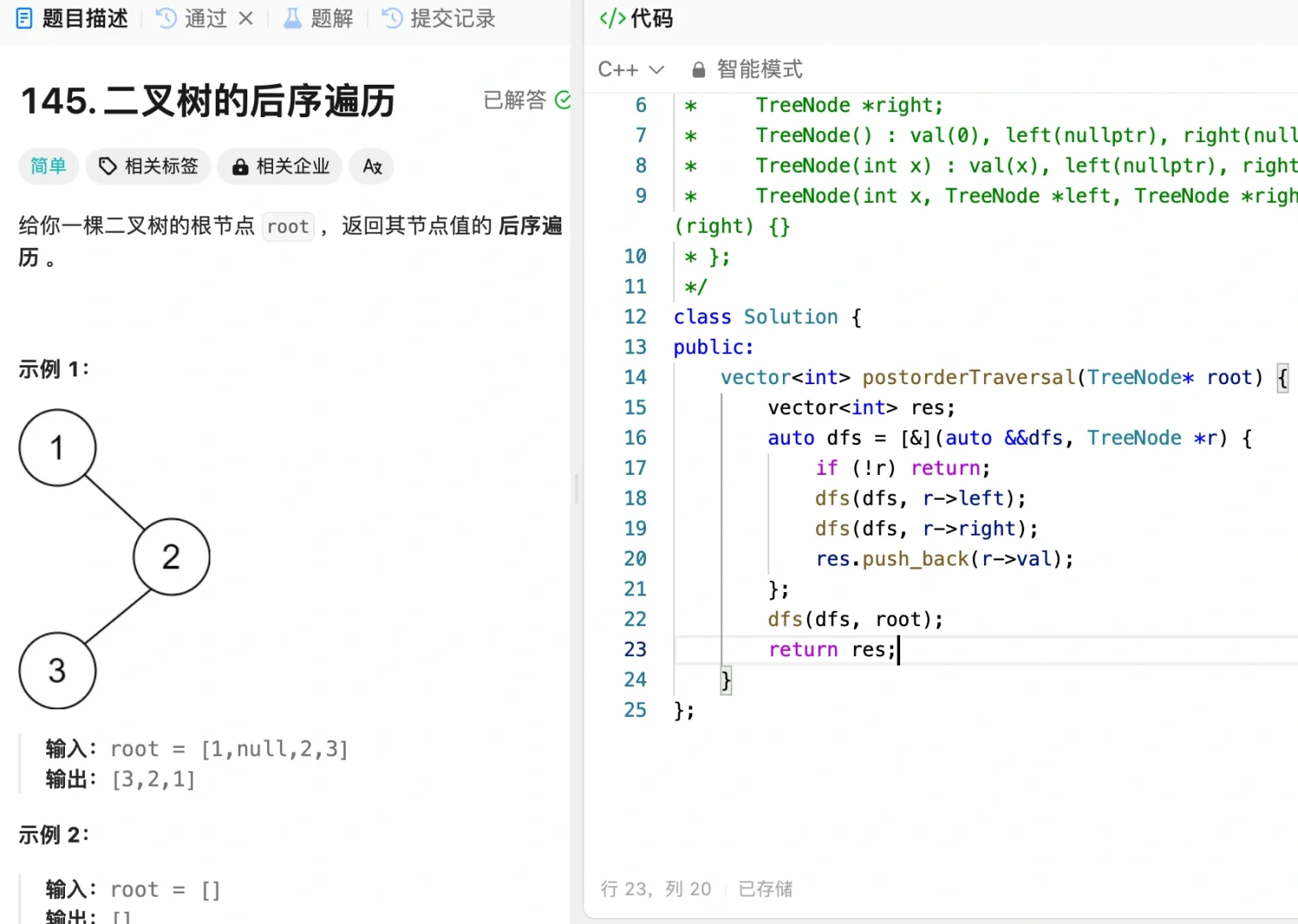
Task: Close the 通过 tab
Action: click(x=246, y=18)
